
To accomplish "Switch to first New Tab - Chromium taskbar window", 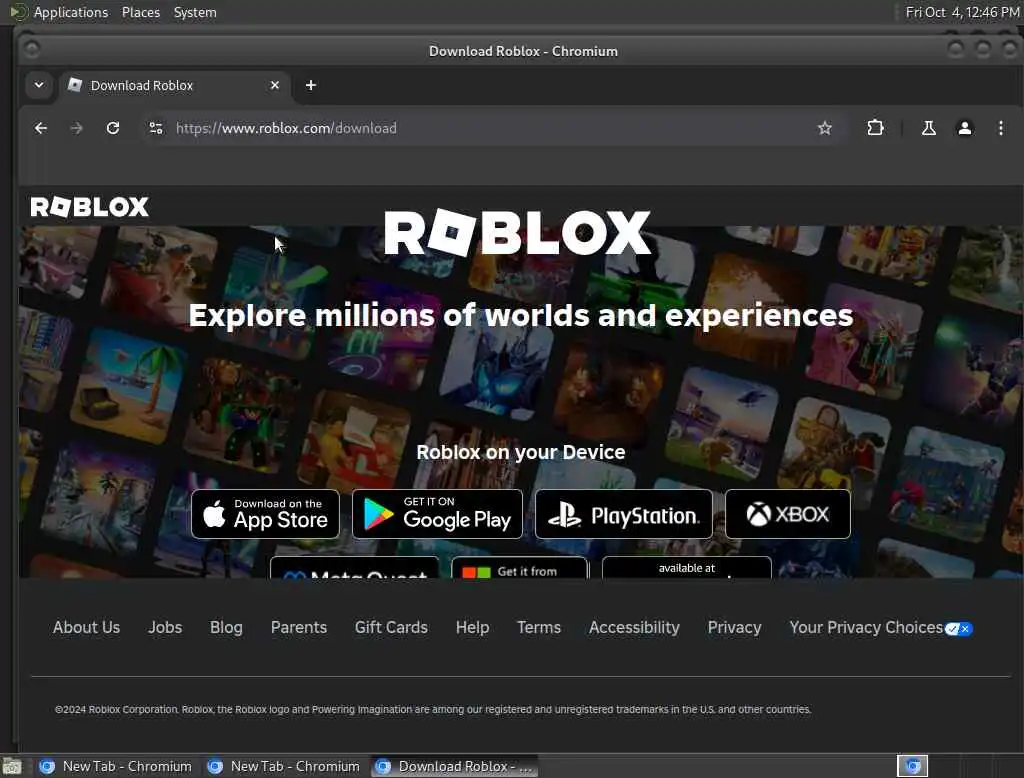I will point(116,766).
